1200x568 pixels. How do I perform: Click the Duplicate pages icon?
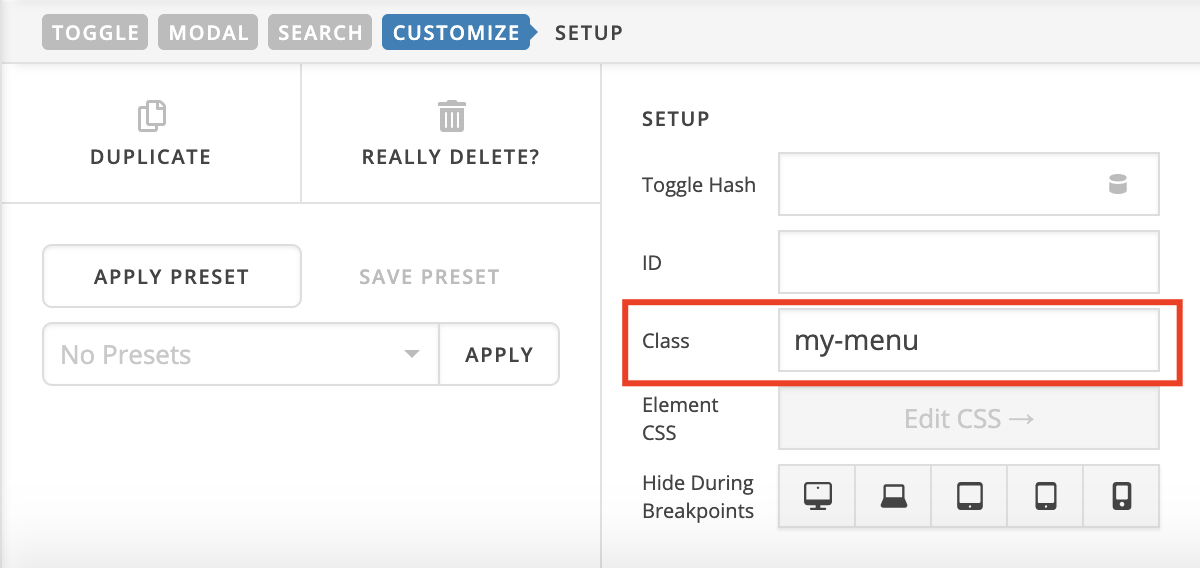pos(151,116)
